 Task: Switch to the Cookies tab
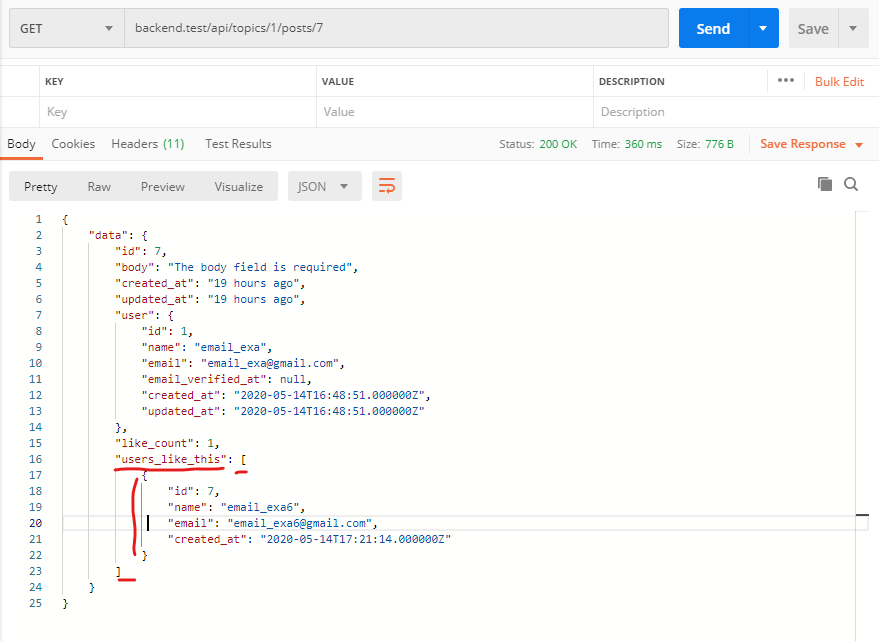tap(73, 144)
